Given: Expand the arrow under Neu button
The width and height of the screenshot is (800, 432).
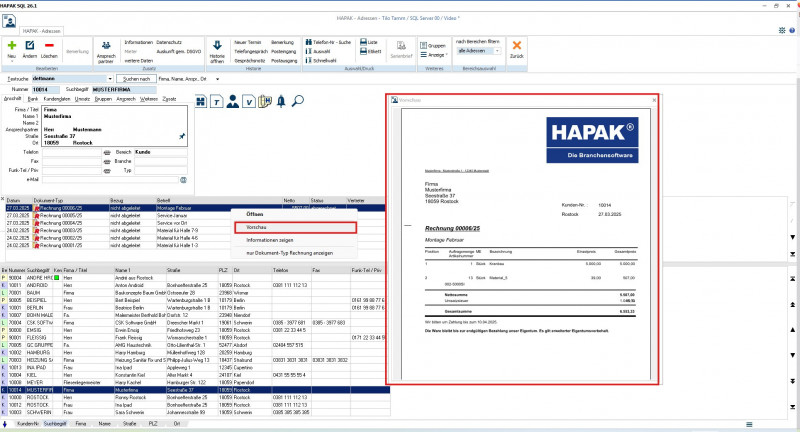Looking at the screenshot, I should point(12,61).
